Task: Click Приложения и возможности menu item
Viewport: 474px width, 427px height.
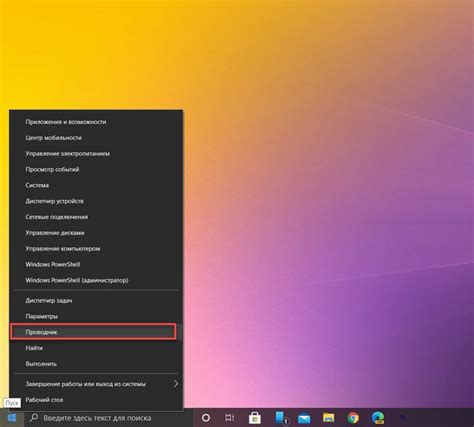Action: [x=96, y=122]
